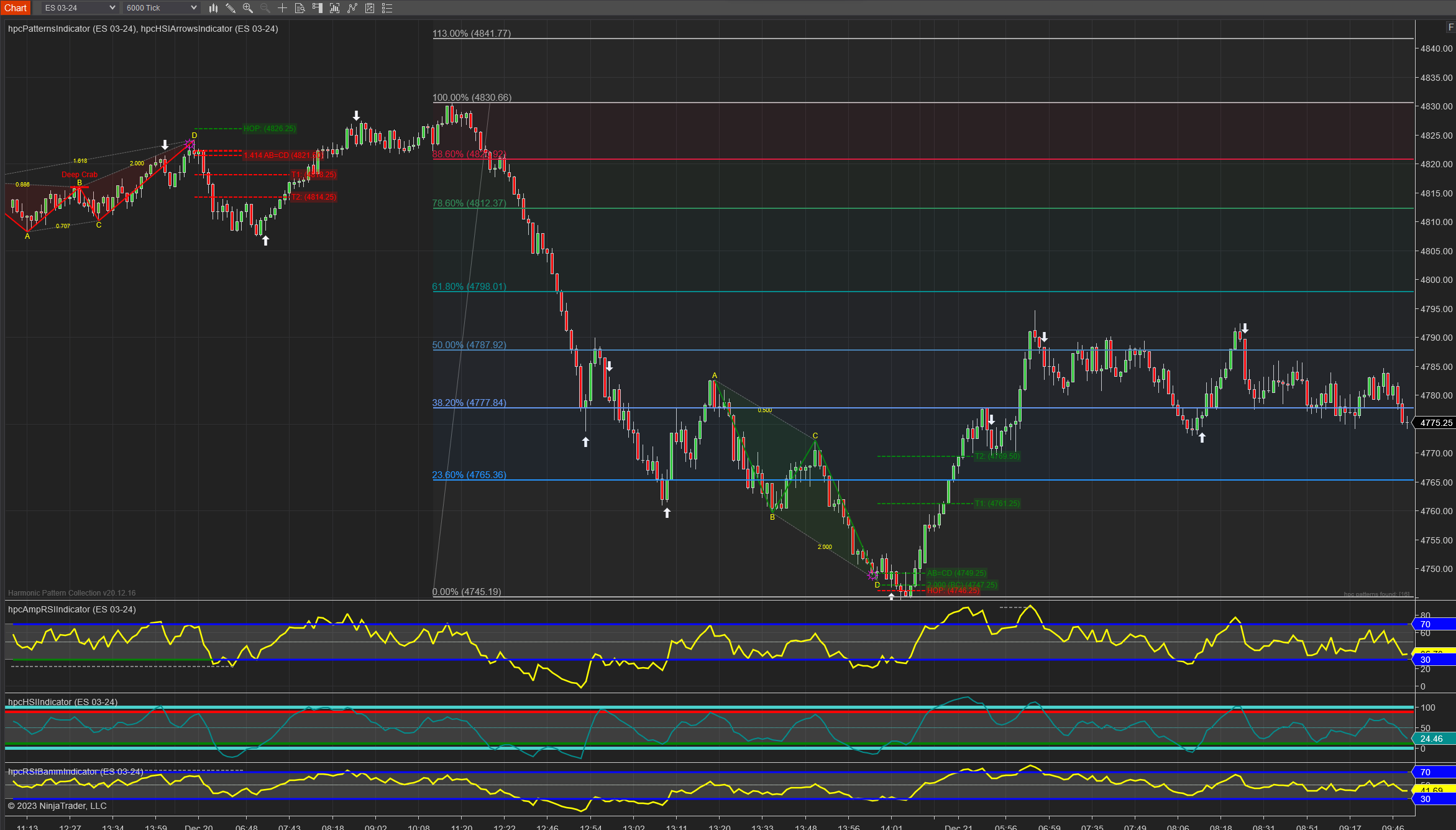1456x830 pixels.
Task: Select the hpcHSIIndicator panel label
Action: [x=62, y=702]
